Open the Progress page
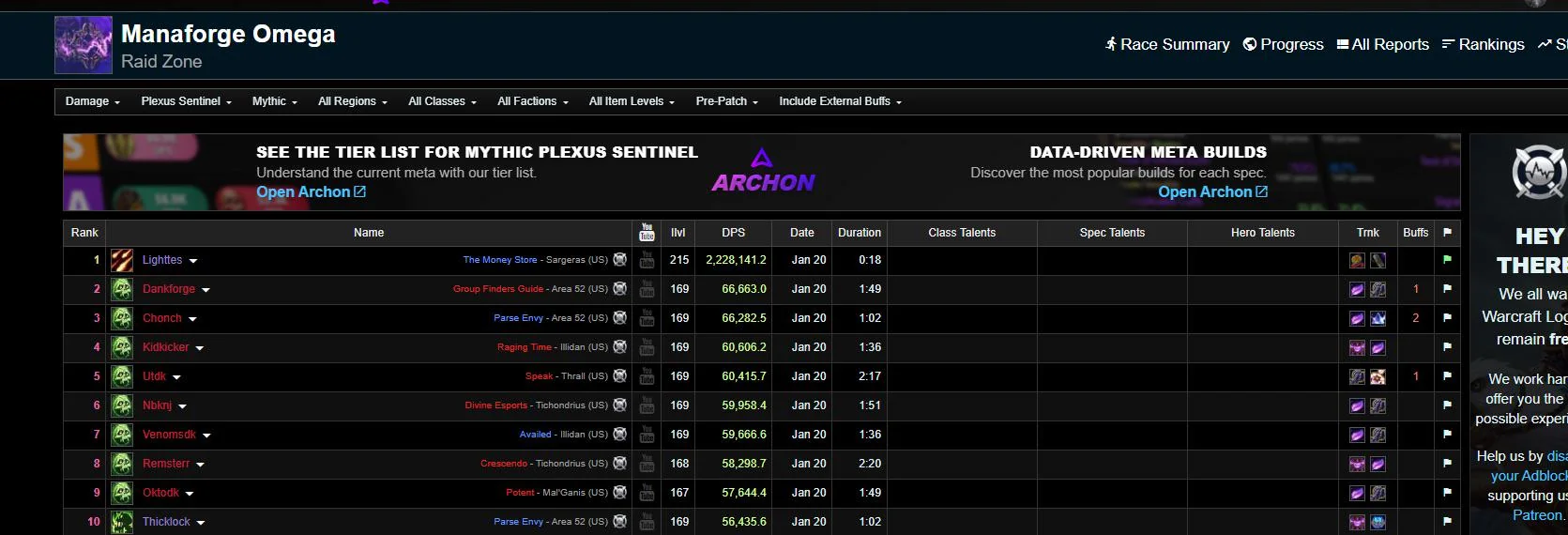 click(x=1283, y=44)
